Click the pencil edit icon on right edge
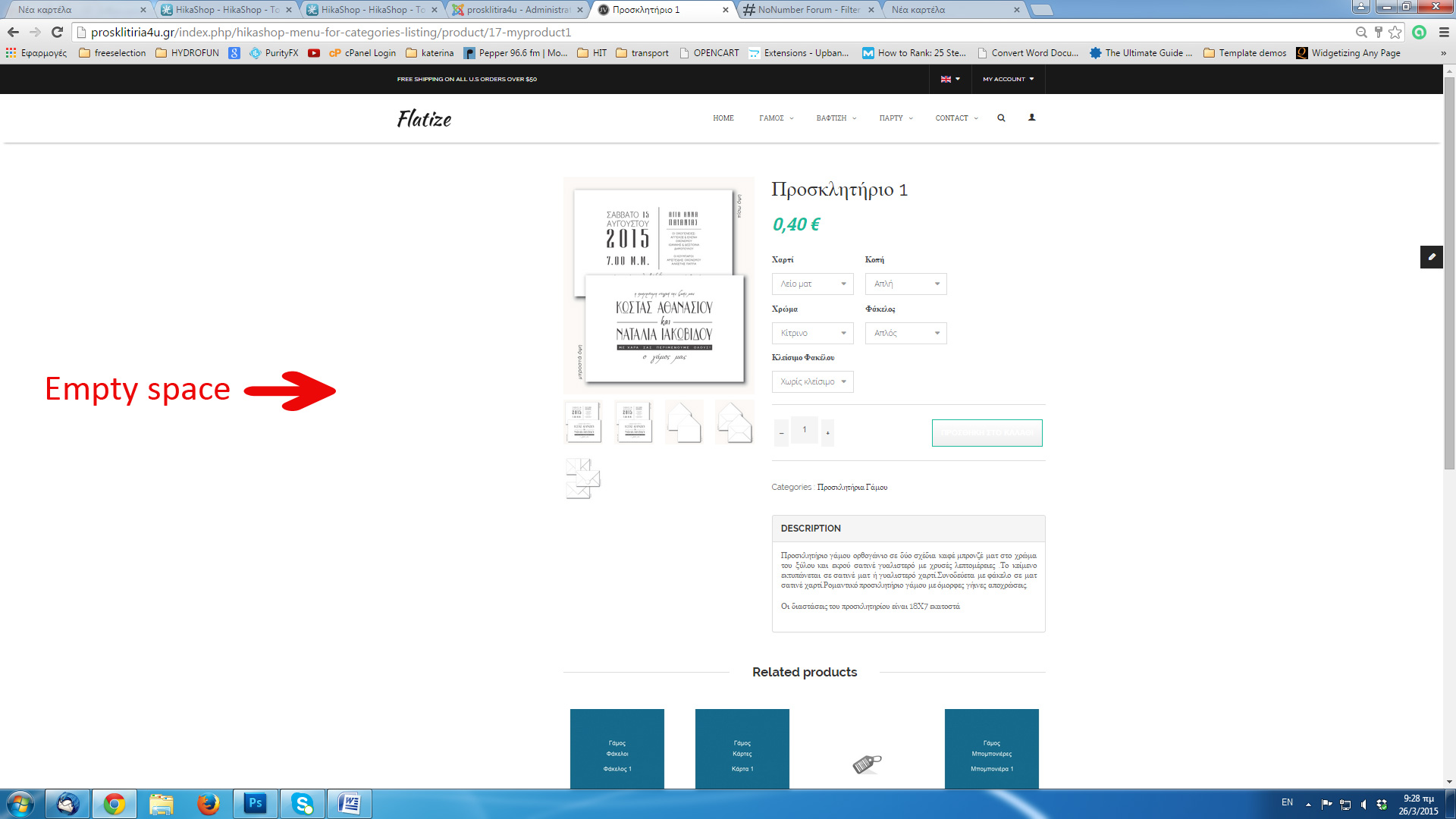Screen dimensions: 1456x819 tap(1431, 257)
